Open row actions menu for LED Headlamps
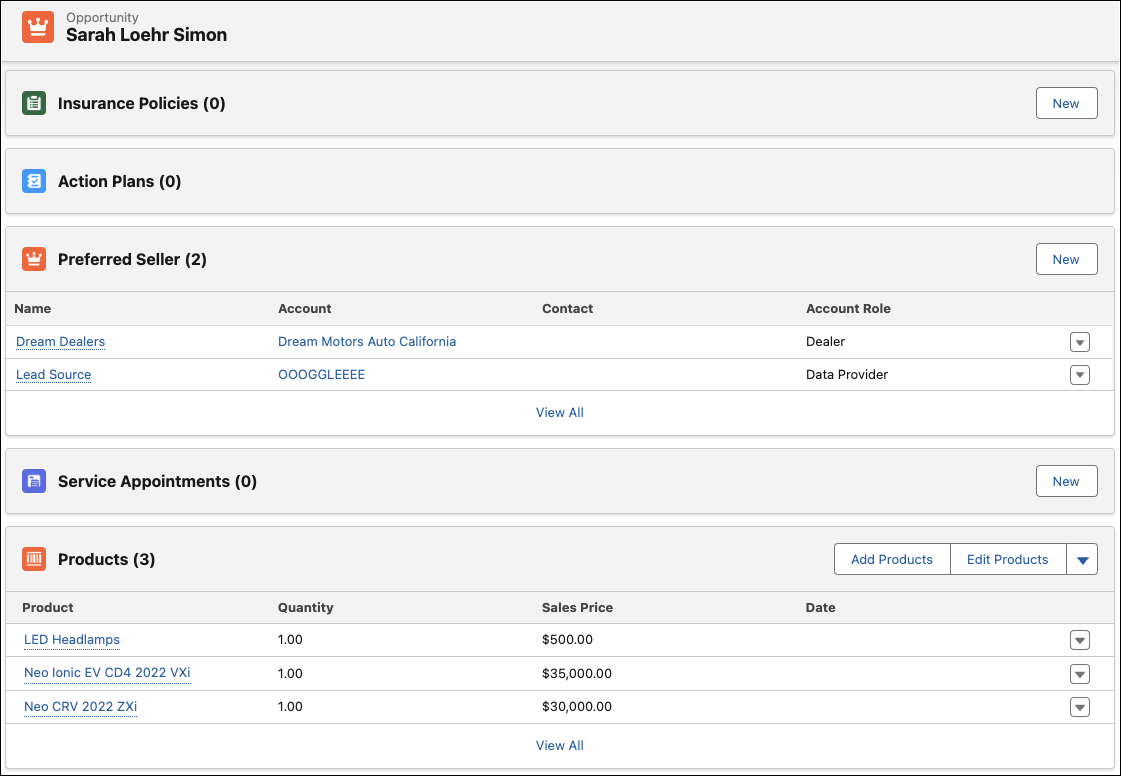This screenshot has height=776, width=1121. click(1080, 640)
